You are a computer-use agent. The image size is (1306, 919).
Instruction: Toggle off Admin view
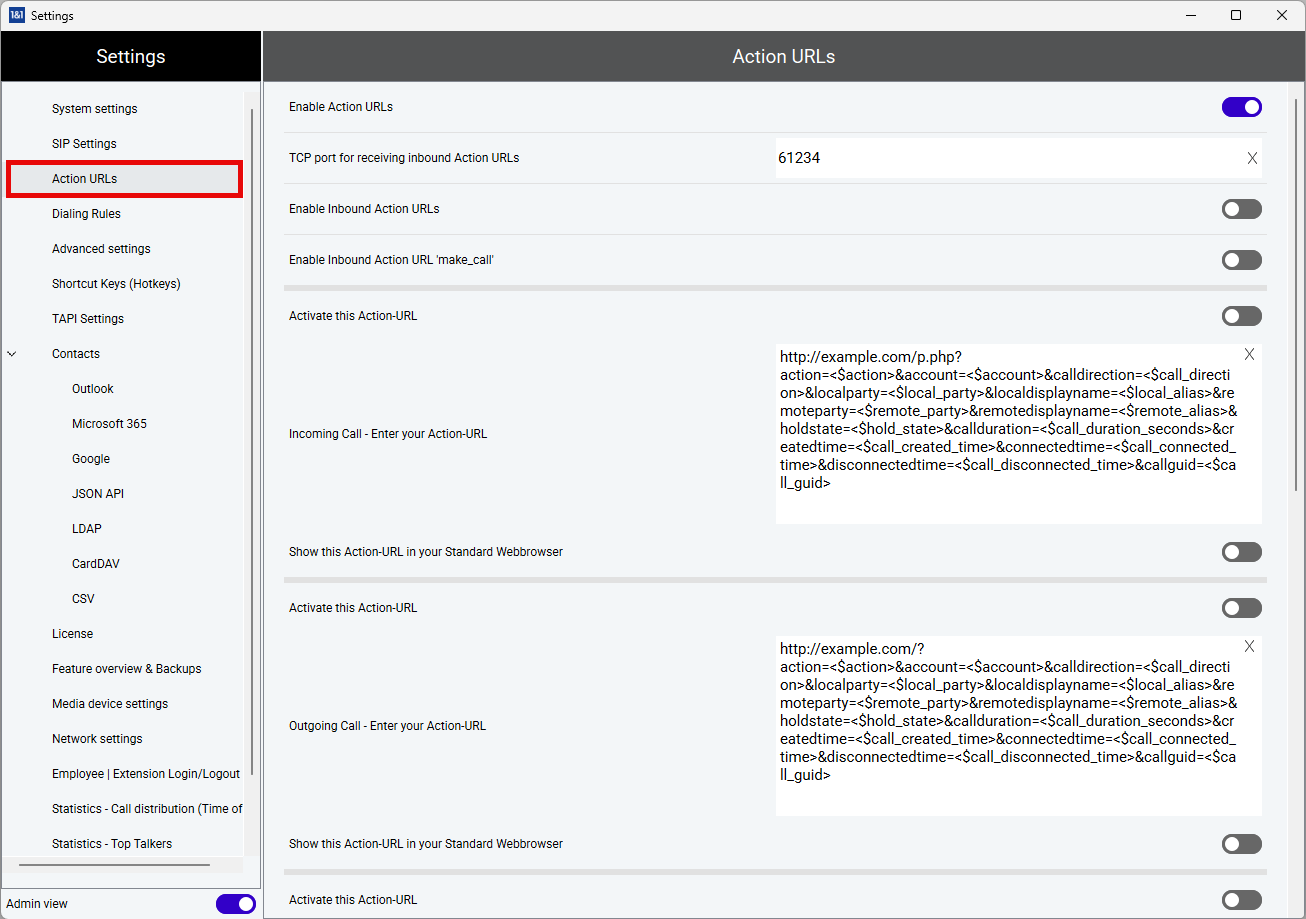(235, 904)
